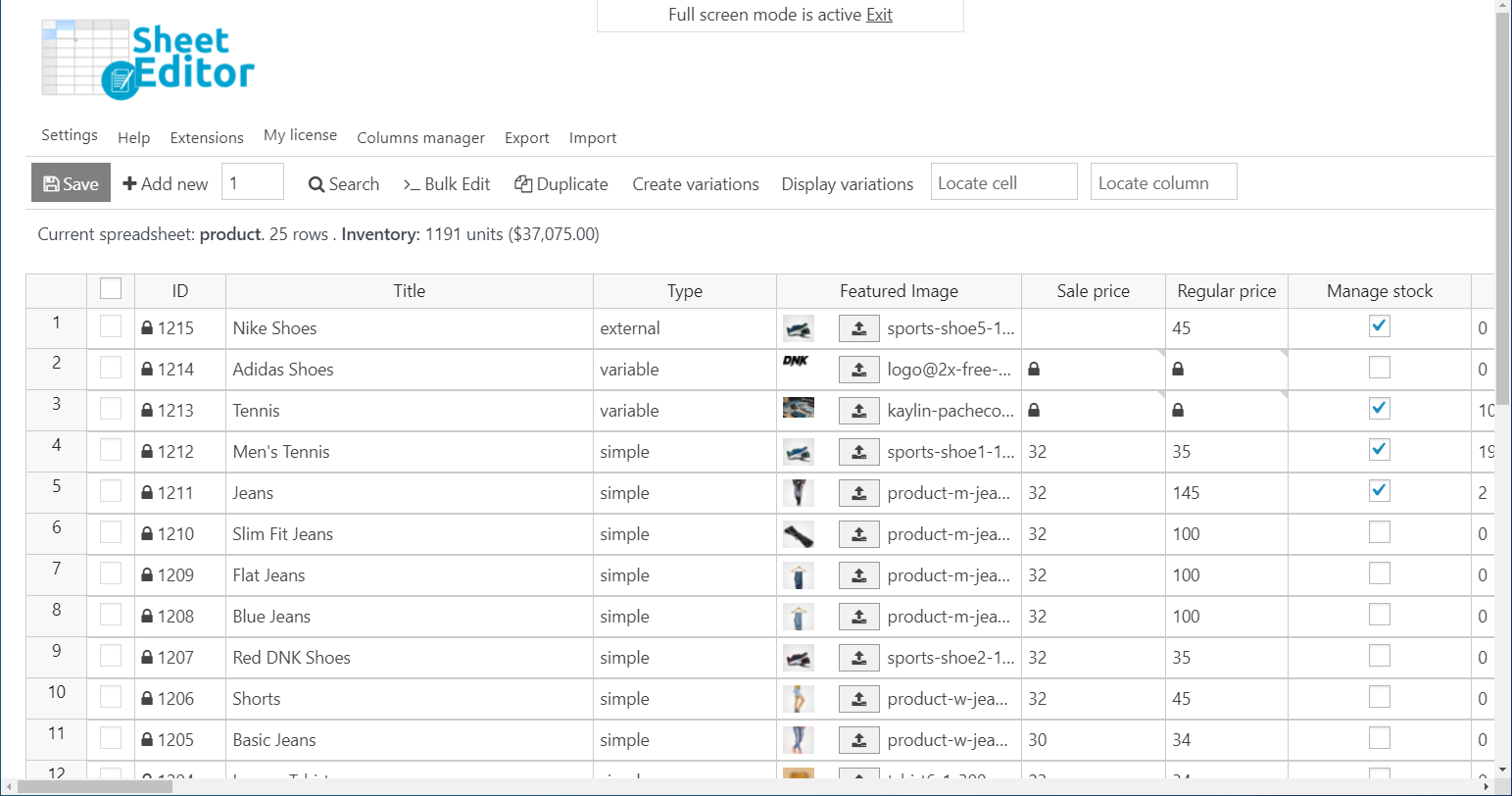Screen dimensions: 1512x796
Task: Select the row checkbox for Adidas Shoes
Action: pyautogui.click(x=111, y=368)
